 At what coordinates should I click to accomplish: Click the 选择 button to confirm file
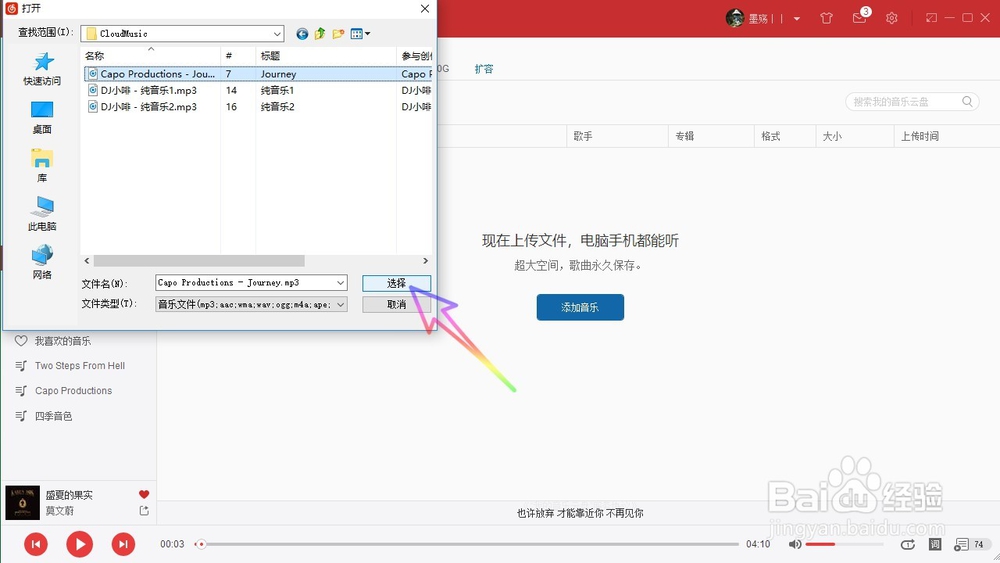pyautogui.click(x=396, y=283)
